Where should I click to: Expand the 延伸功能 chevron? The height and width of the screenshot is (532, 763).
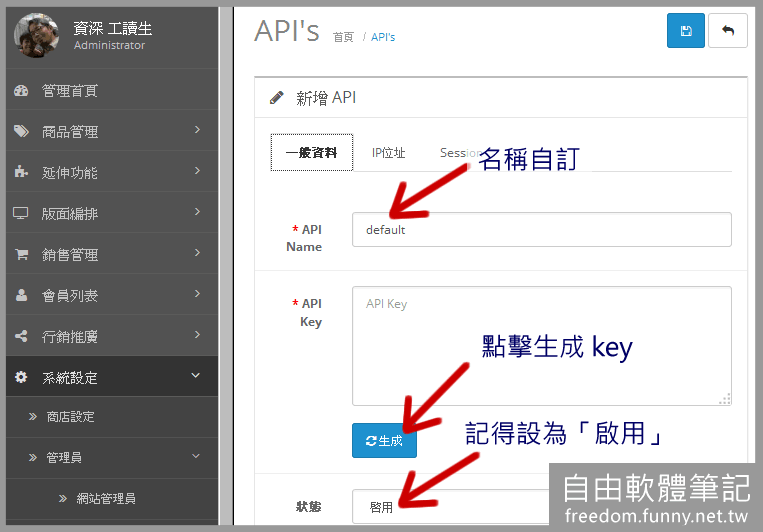197,170
